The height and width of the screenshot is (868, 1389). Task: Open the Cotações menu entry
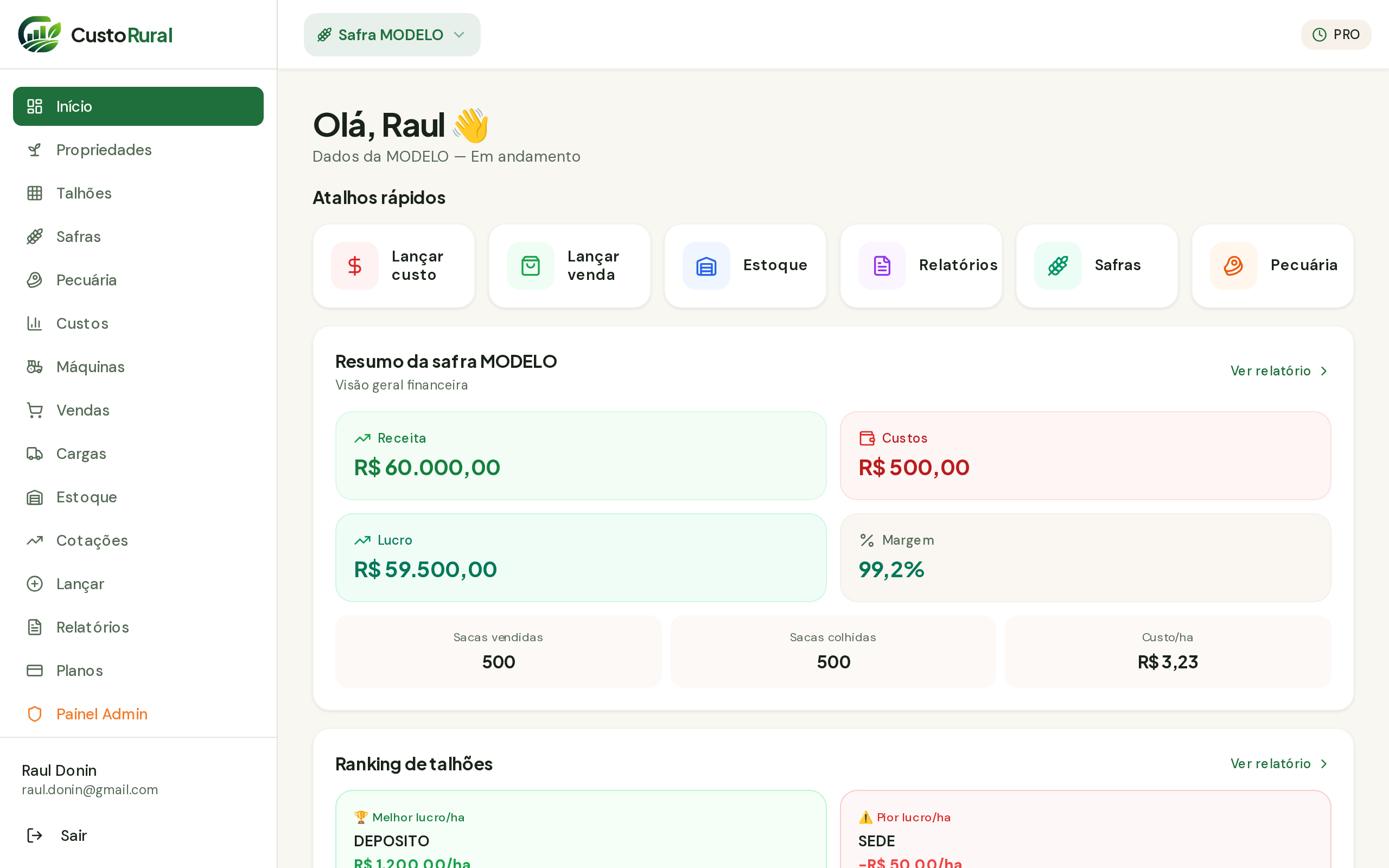pyautogui.click(x=138, y=540)
